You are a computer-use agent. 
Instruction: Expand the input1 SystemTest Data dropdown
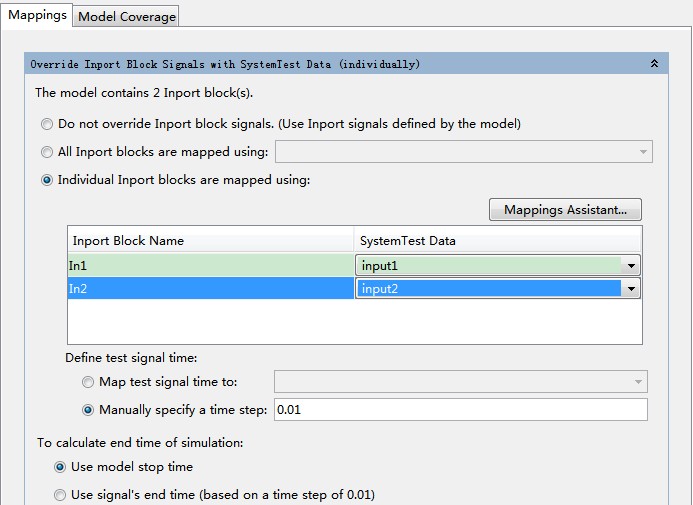[630, 266]
